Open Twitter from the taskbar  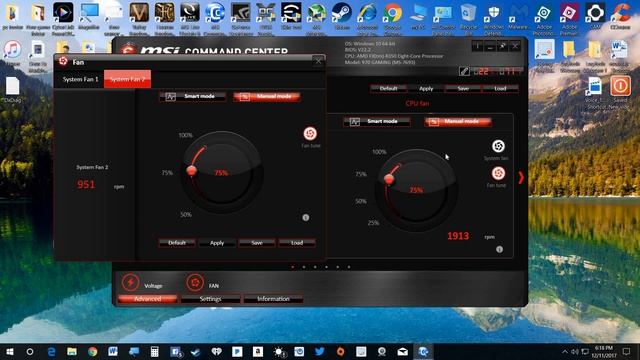pyautogui.click(x=320, y=351)
